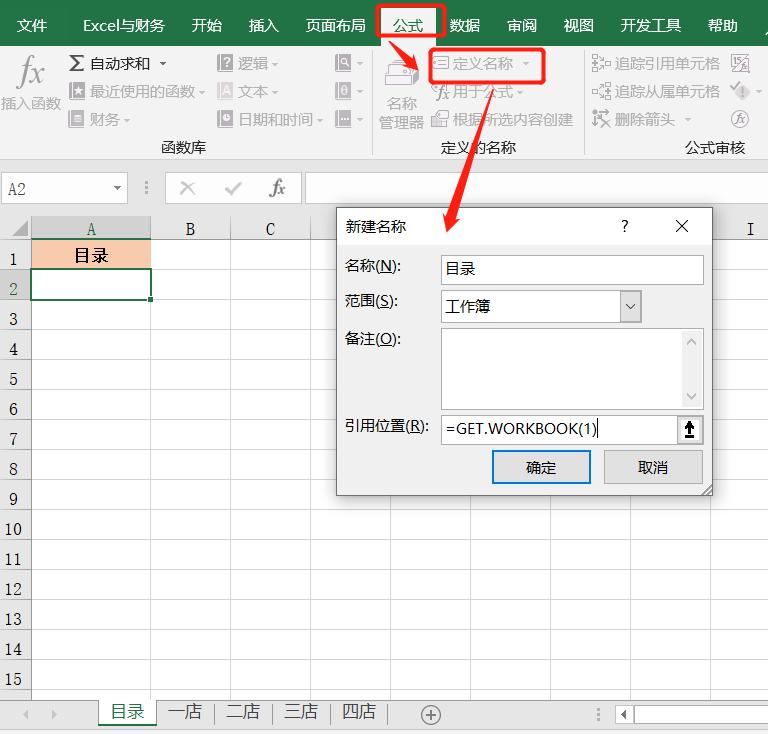Switch to the Developer (开发工具) tab
The image size is (768, 734).
click(x=650, y=25)
